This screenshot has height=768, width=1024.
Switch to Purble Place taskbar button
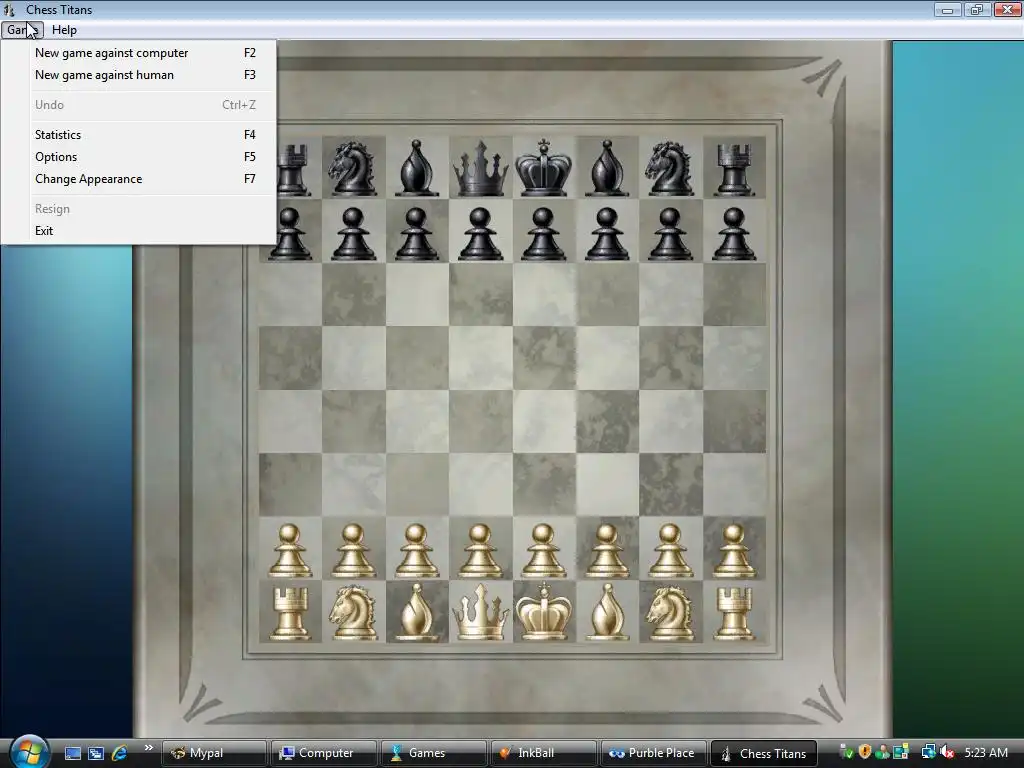(653, 753)
